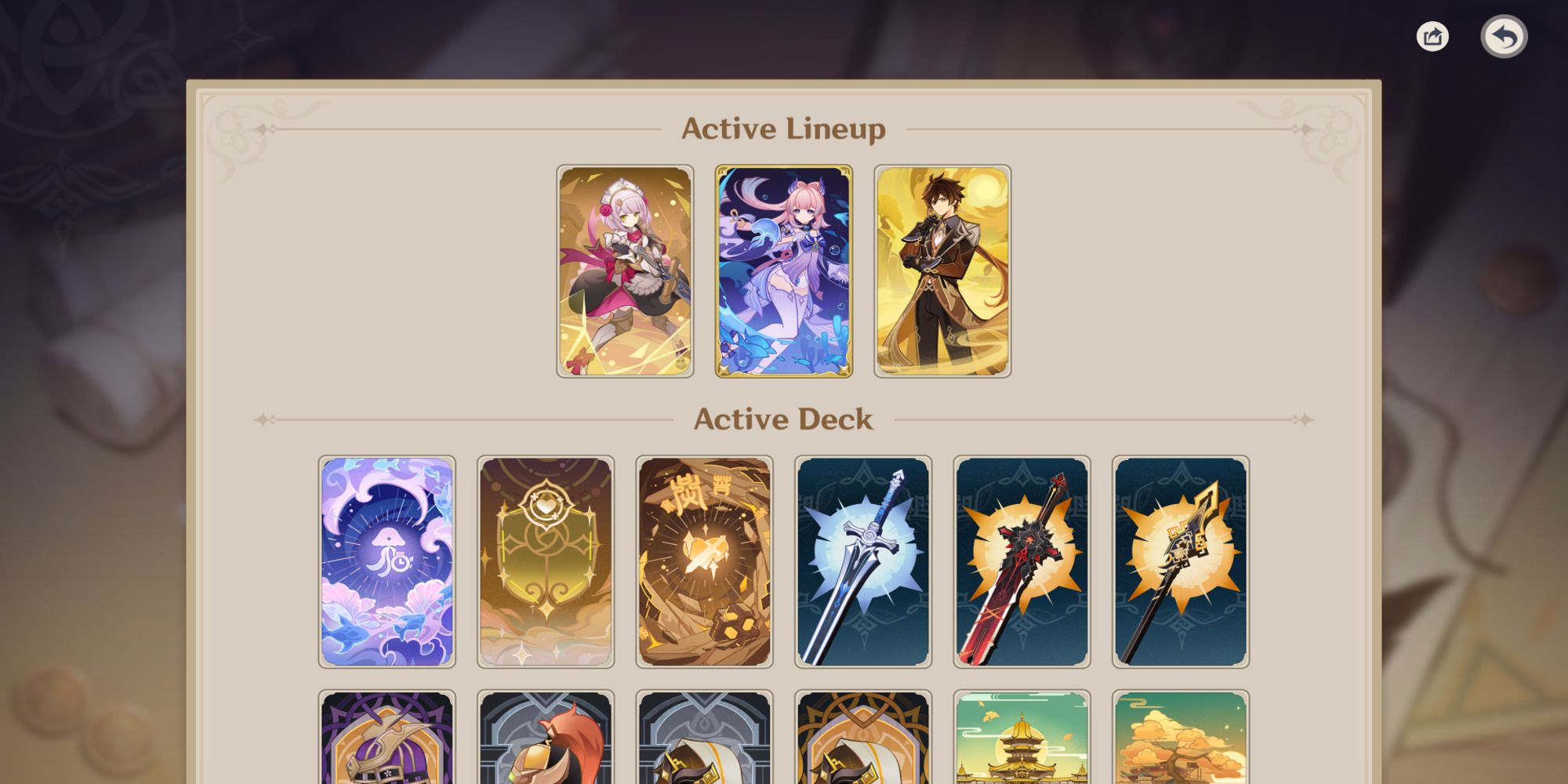This screenshot has height=784, width=1568.
Task: Open the golden clouds tree location card
Action: coord(1181,737)
